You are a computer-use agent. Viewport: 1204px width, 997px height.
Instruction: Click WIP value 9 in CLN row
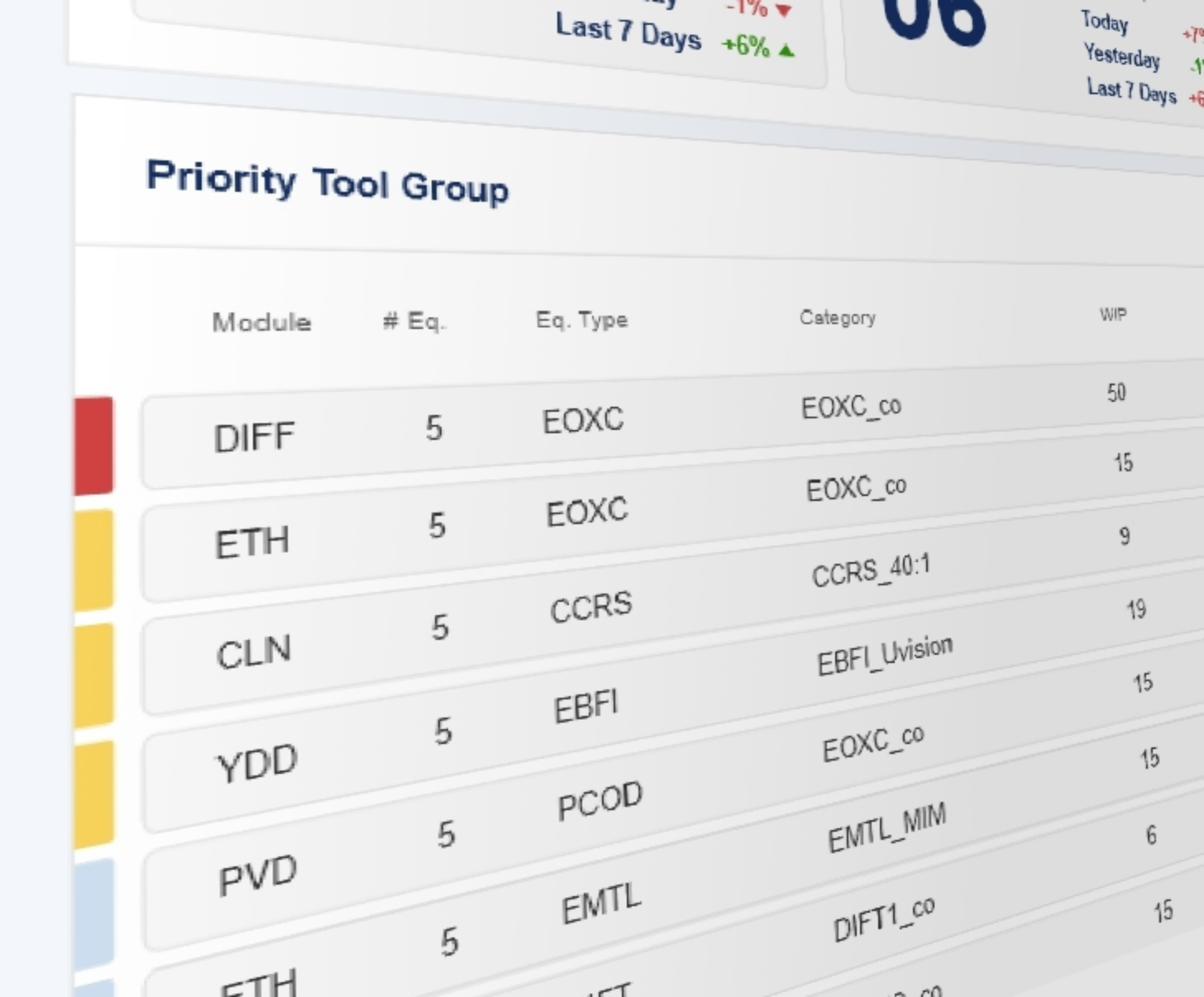point(1125,537)
